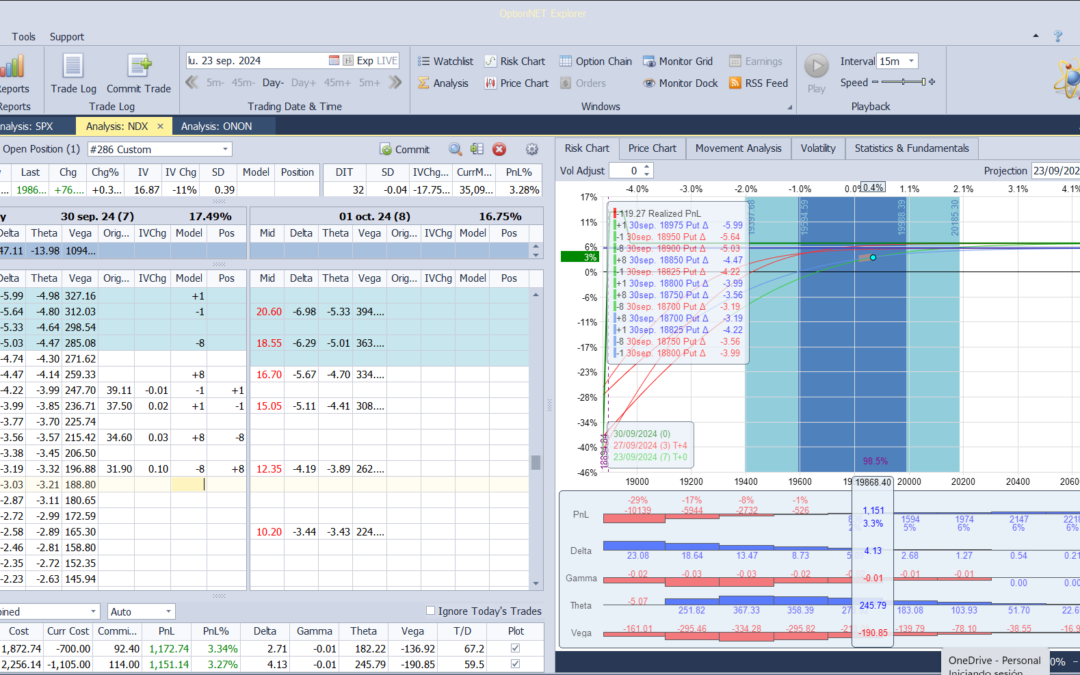Decrease playback speed with minus icon
The height and width of the screenshot is (675, 1080).
tap(875, 82)
